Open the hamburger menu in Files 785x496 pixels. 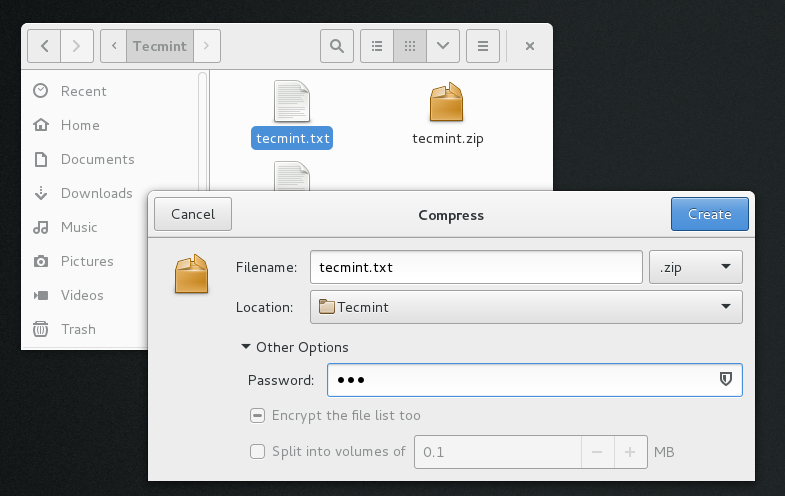tap(483, 46)
